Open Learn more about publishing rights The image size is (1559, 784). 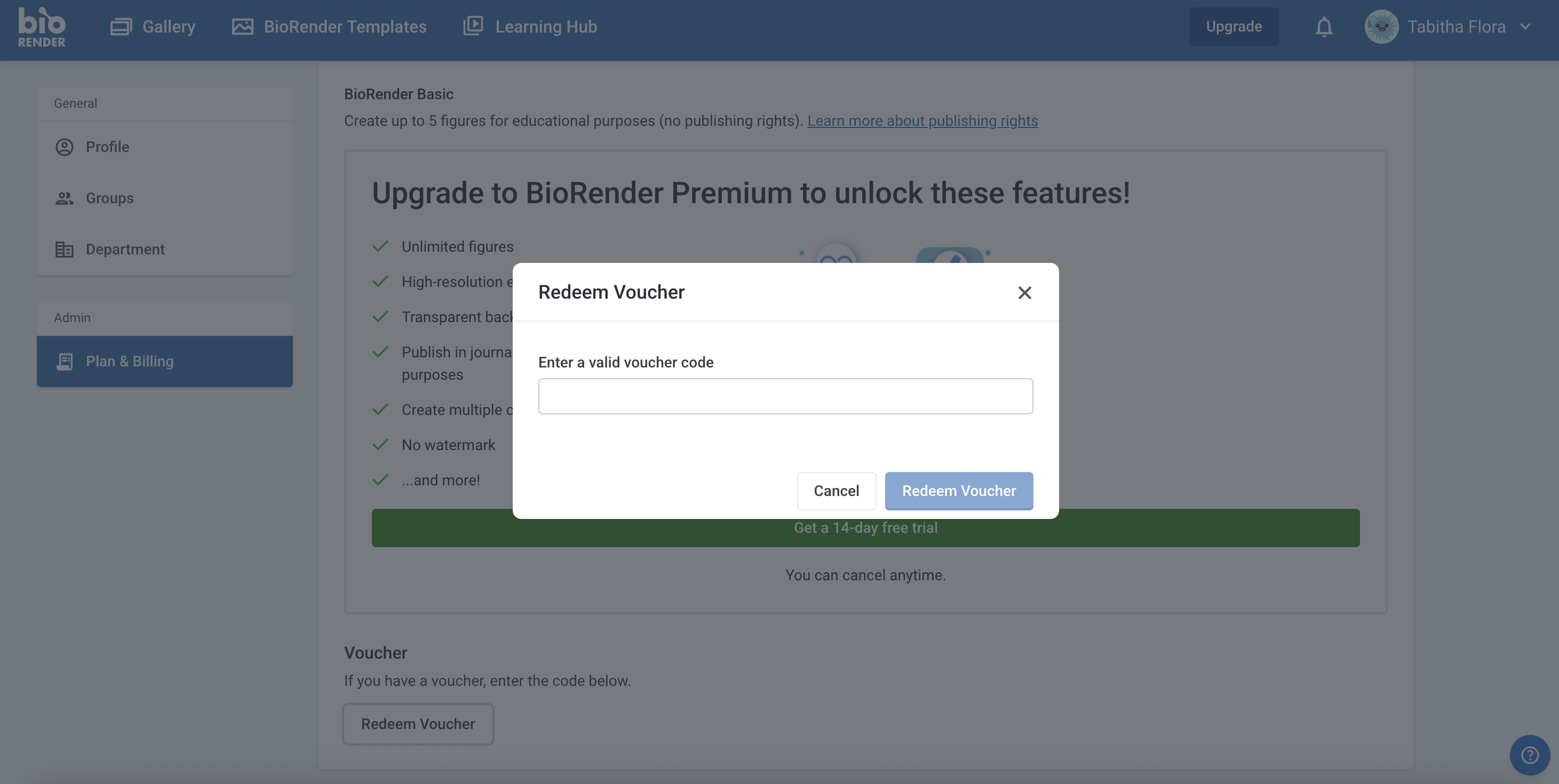click(x=922, y=121)
